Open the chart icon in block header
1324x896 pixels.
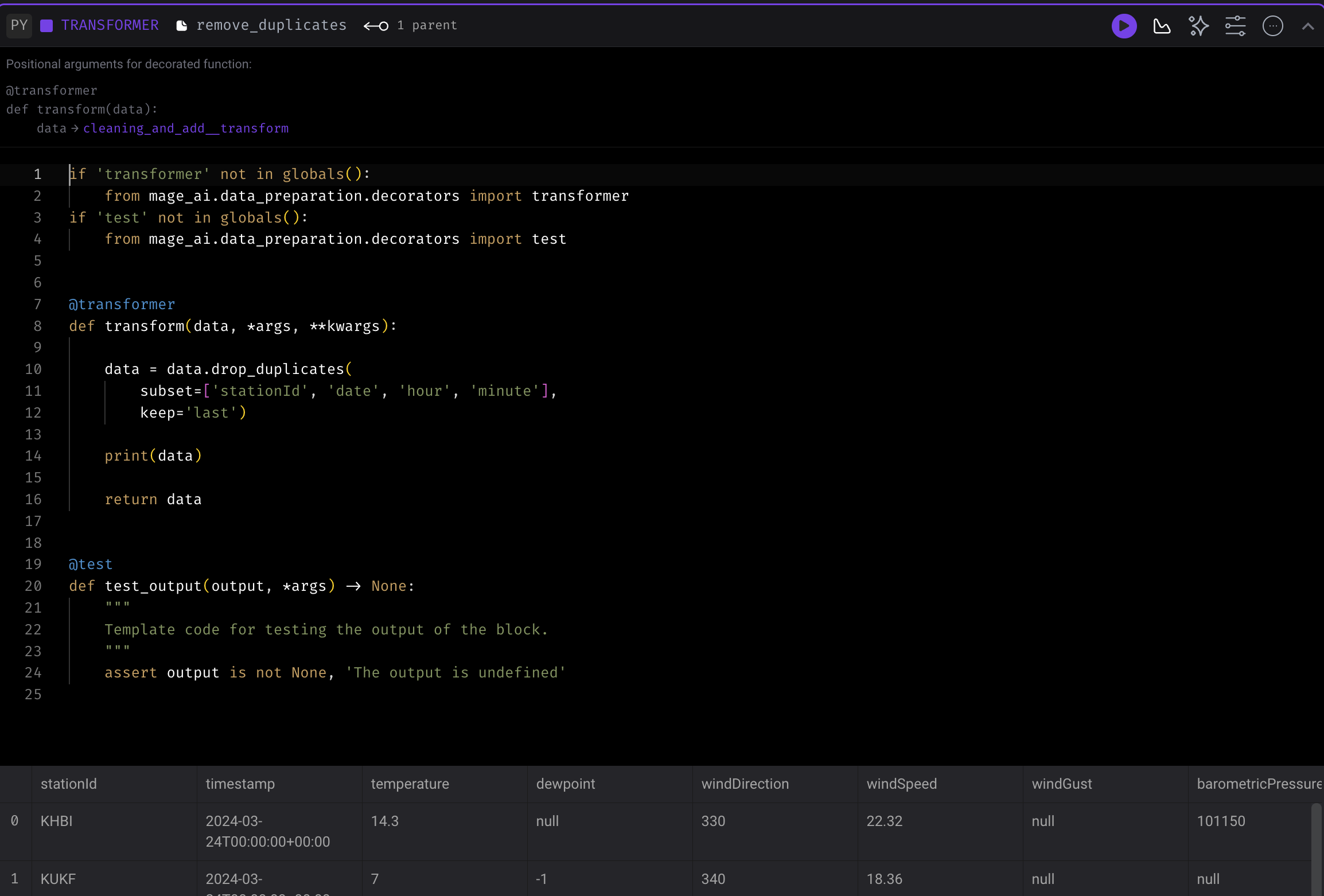[1162, 26]
